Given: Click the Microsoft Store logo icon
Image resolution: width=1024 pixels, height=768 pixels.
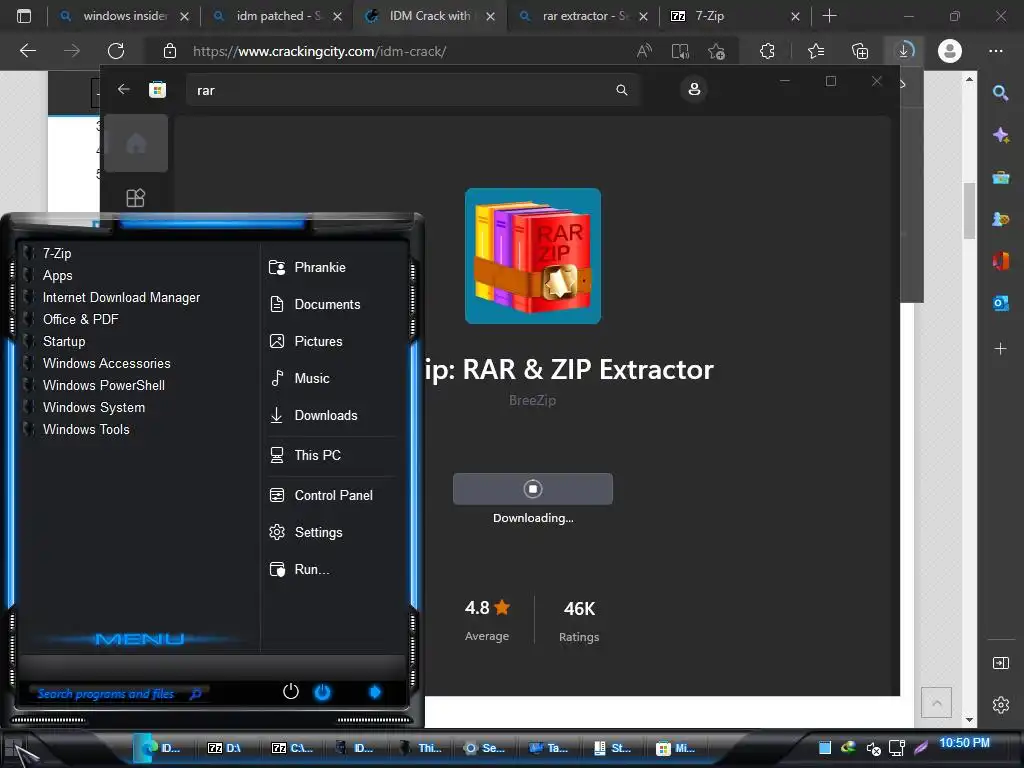Looking at the screenshot, I should (x=157, y=89).
